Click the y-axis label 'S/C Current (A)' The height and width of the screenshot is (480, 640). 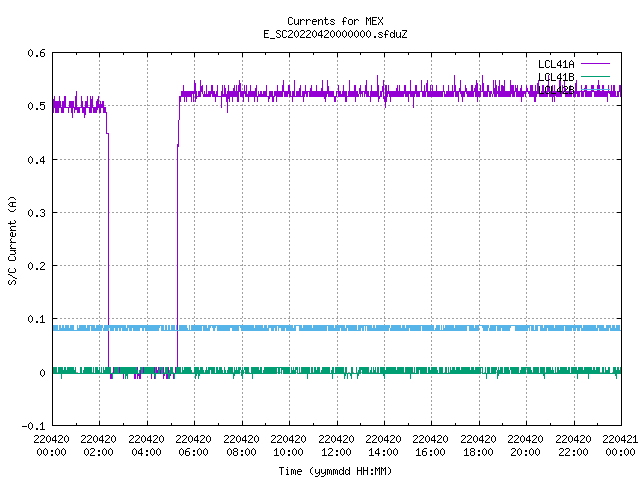12,240
